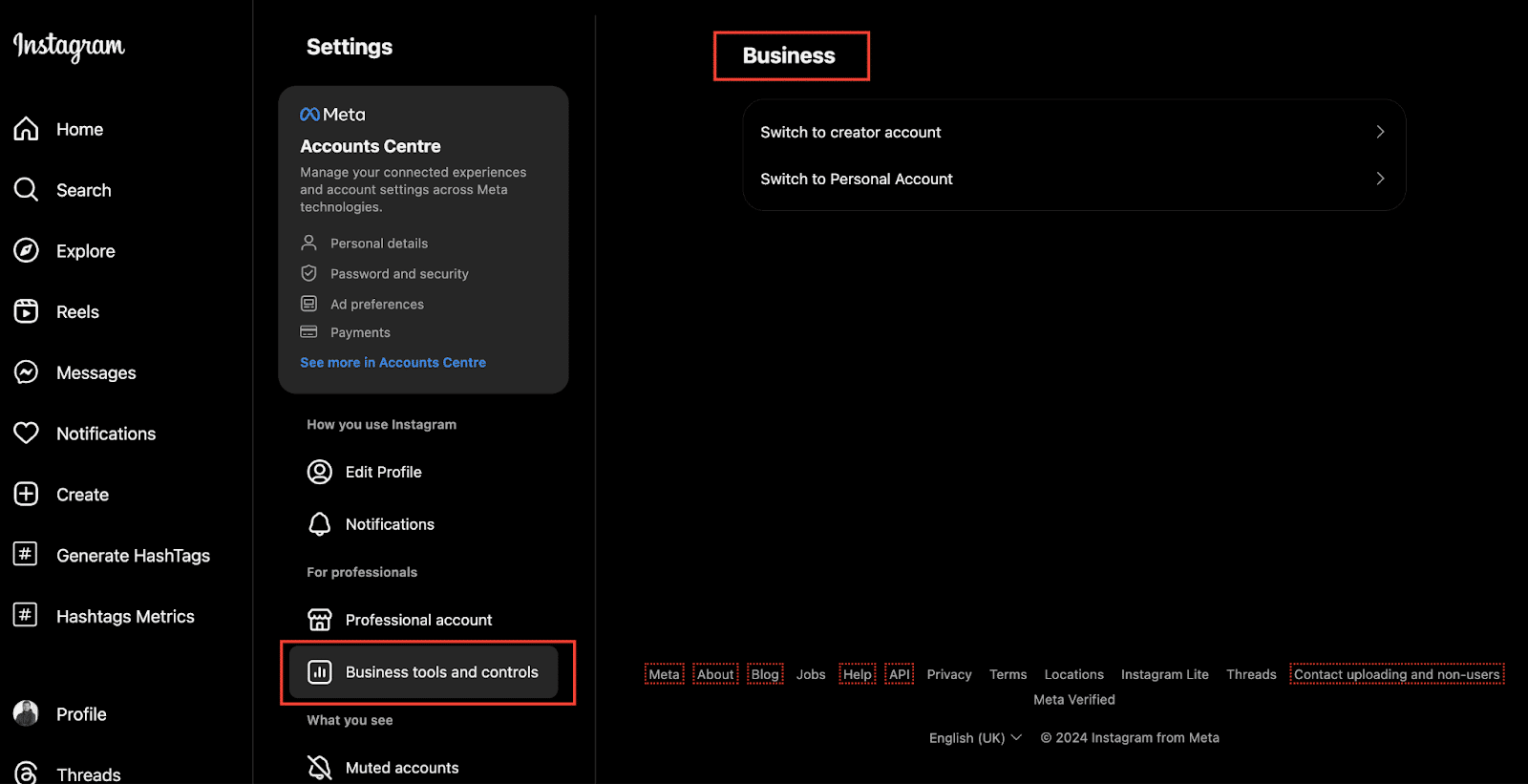The height and width of the screenshot is (784, 1528).
Task: Click the Instagram logo
Action: pos(69,46)
